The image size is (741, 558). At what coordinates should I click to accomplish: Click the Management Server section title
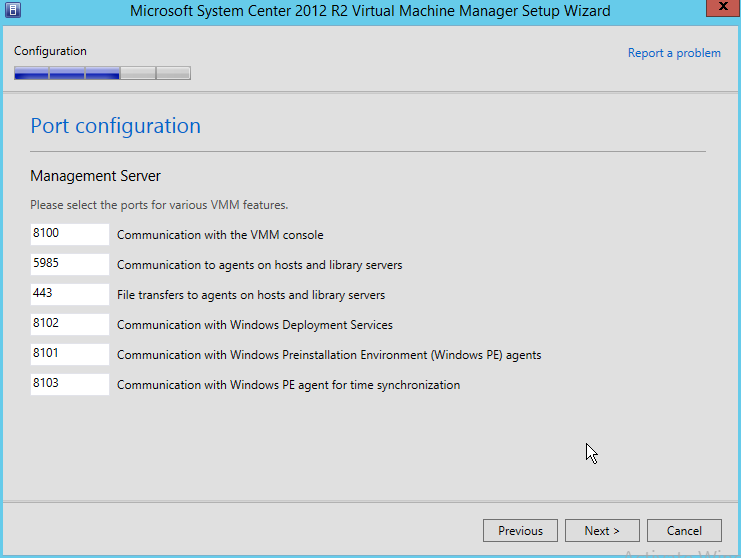click(95, 176)
